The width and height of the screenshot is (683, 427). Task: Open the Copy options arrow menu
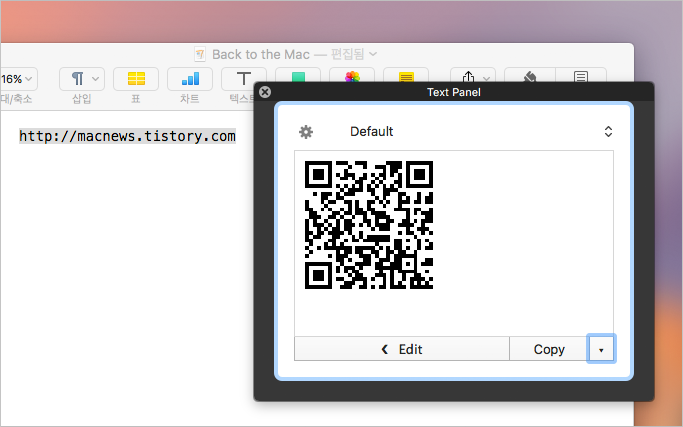(601, 349)
